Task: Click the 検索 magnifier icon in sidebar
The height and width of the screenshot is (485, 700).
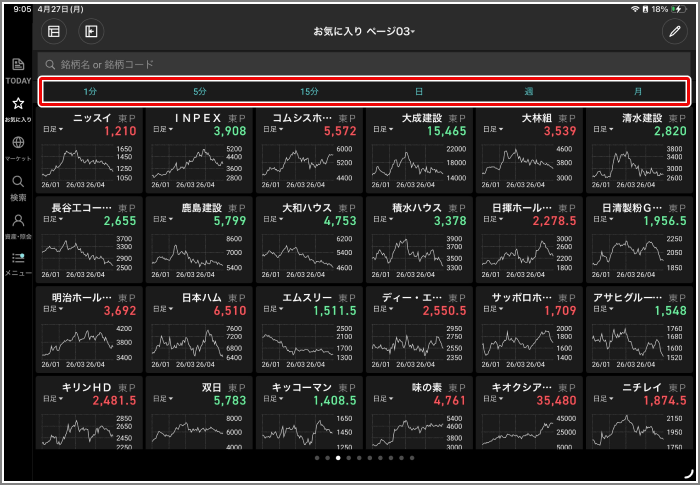Action: coord(18,186)
